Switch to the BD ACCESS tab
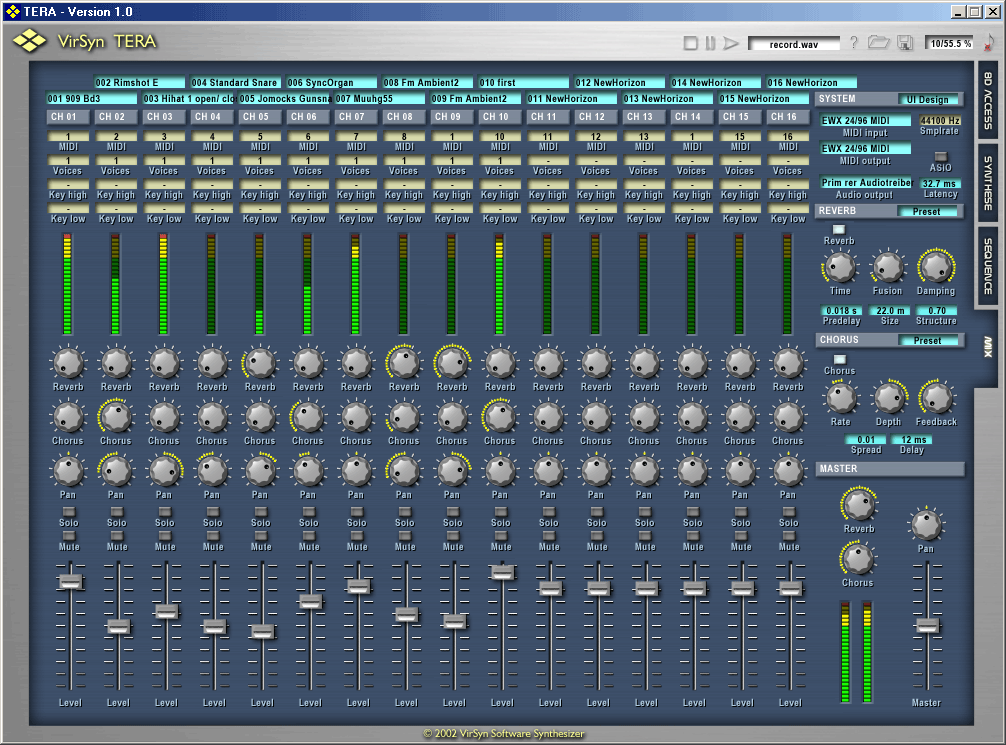Viewport: 1006px width, 745px height. [988, 100]
